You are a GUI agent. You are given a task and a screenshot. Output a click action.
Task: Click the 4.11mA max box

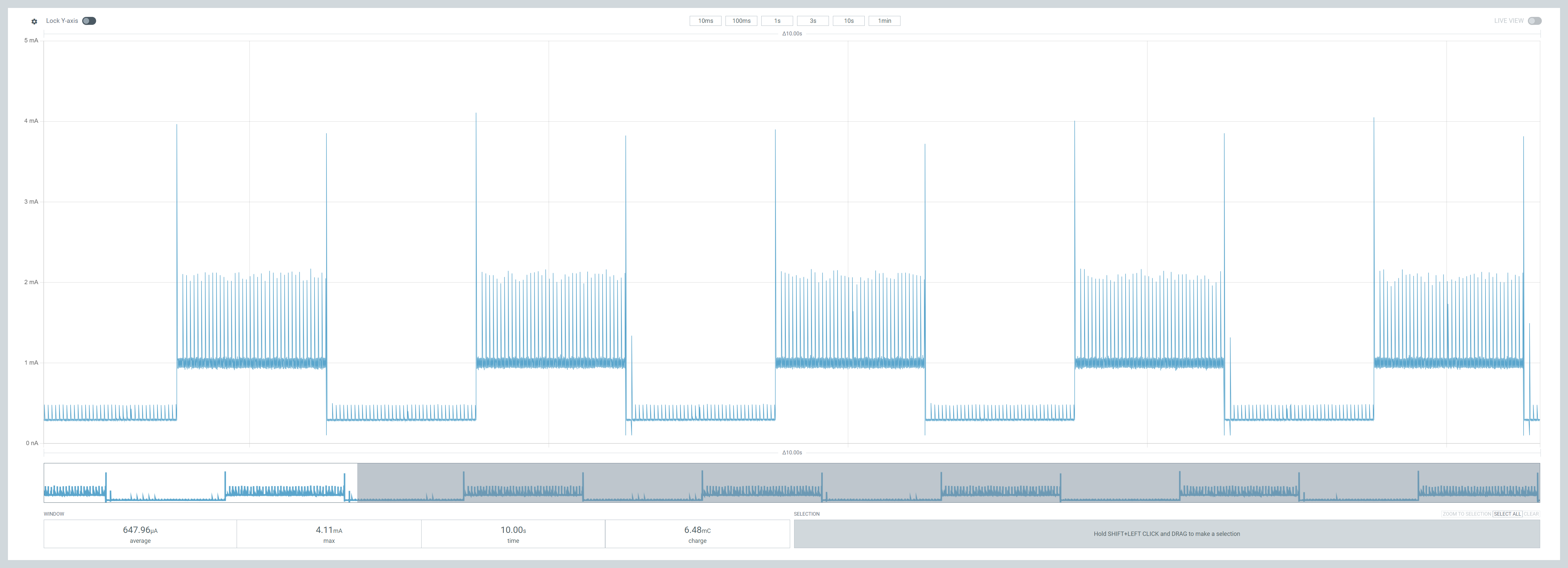pos(329,533)
